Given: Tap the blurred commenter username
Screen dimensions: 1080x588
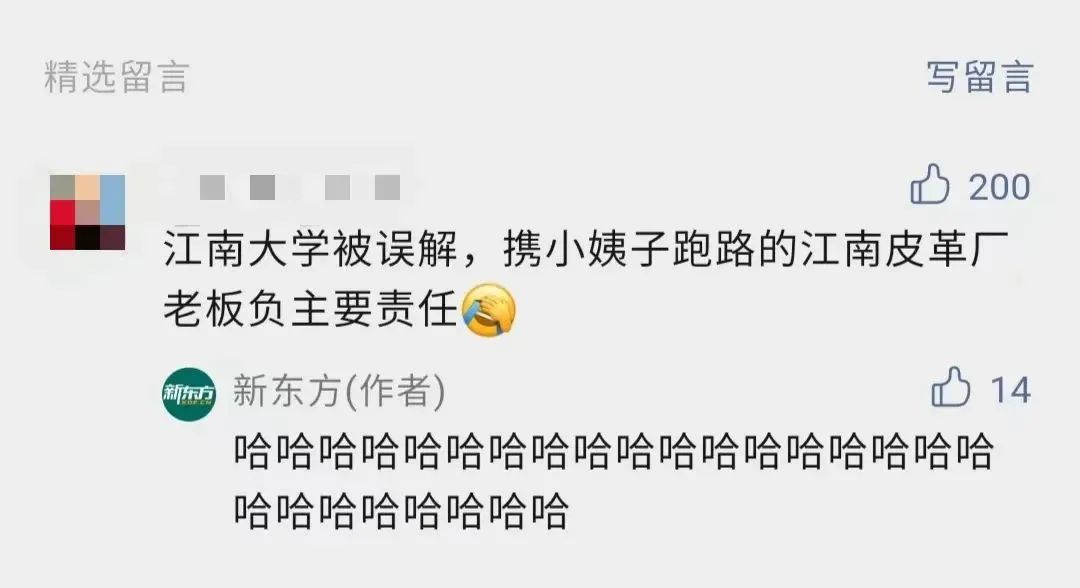Looking at the screenshot, I should click(x=300, y=187).
